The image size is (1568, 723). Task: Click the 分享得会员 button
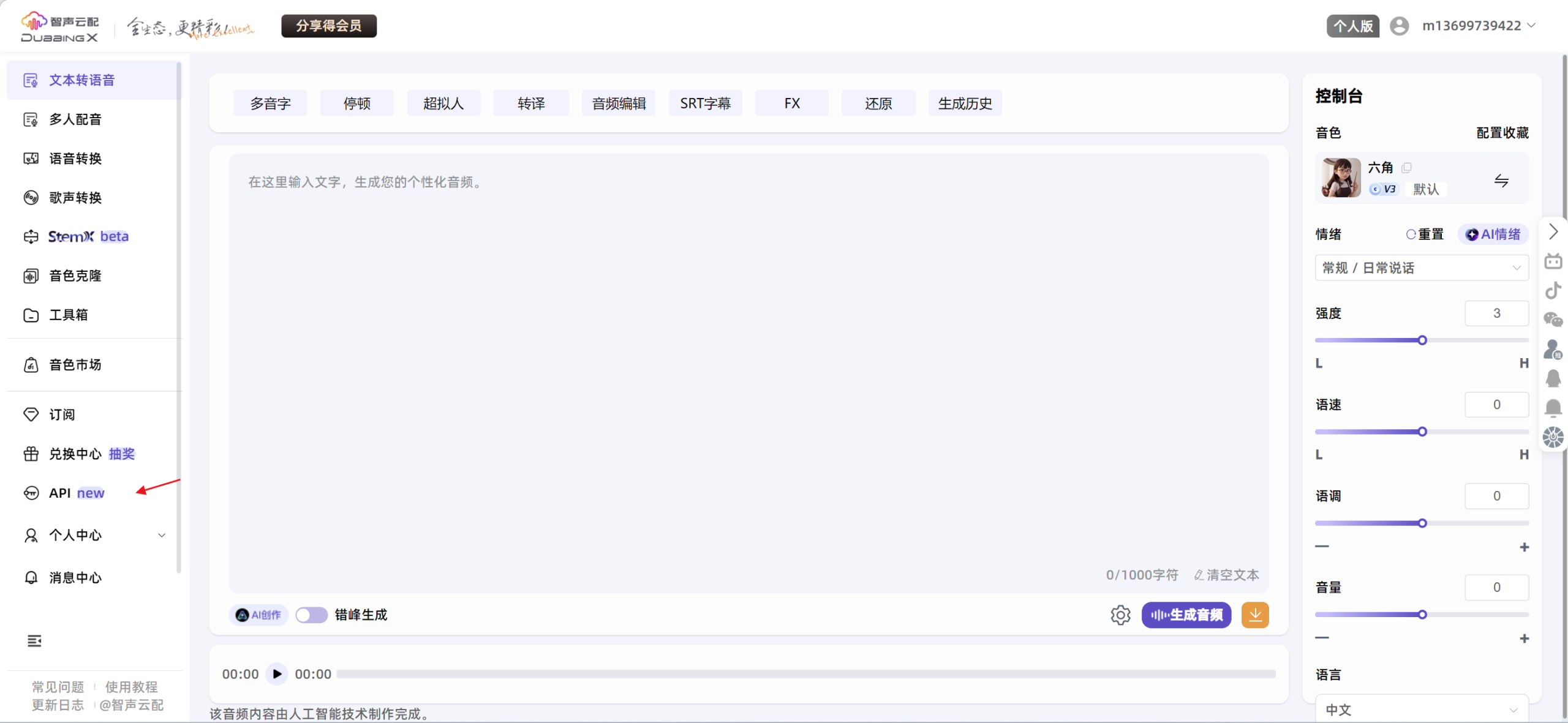point(329,26)
